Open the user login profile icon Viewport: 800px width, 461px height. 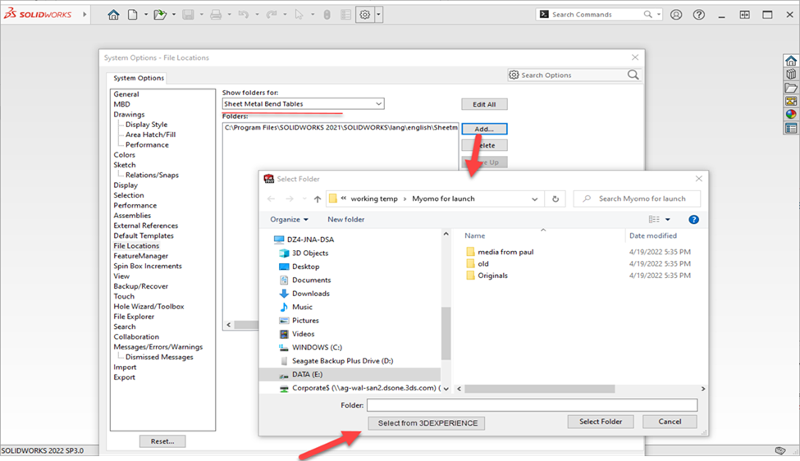676,15
